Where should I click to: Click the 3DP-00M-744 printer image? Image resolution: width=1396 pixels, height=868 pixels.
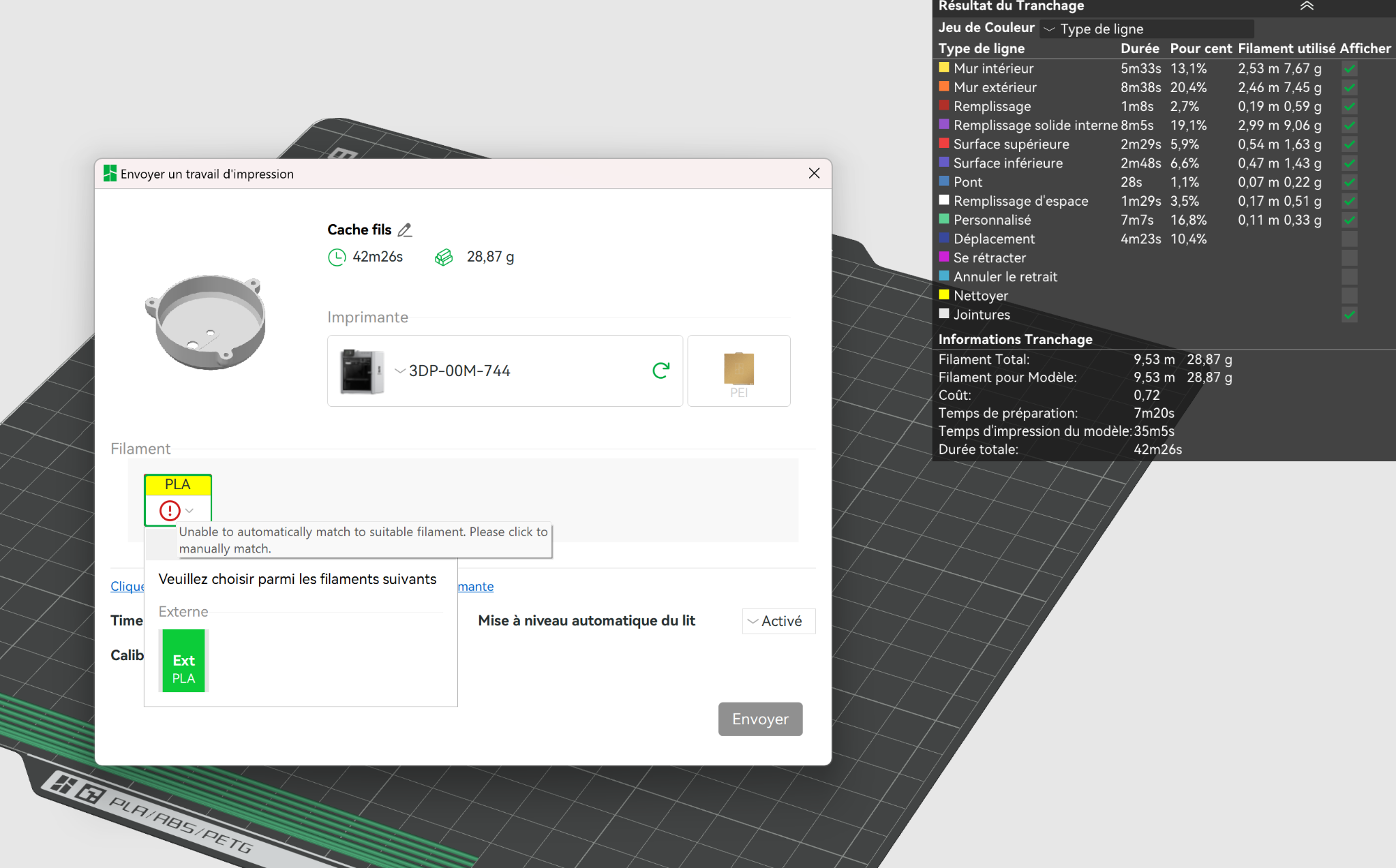click(362, 371)
